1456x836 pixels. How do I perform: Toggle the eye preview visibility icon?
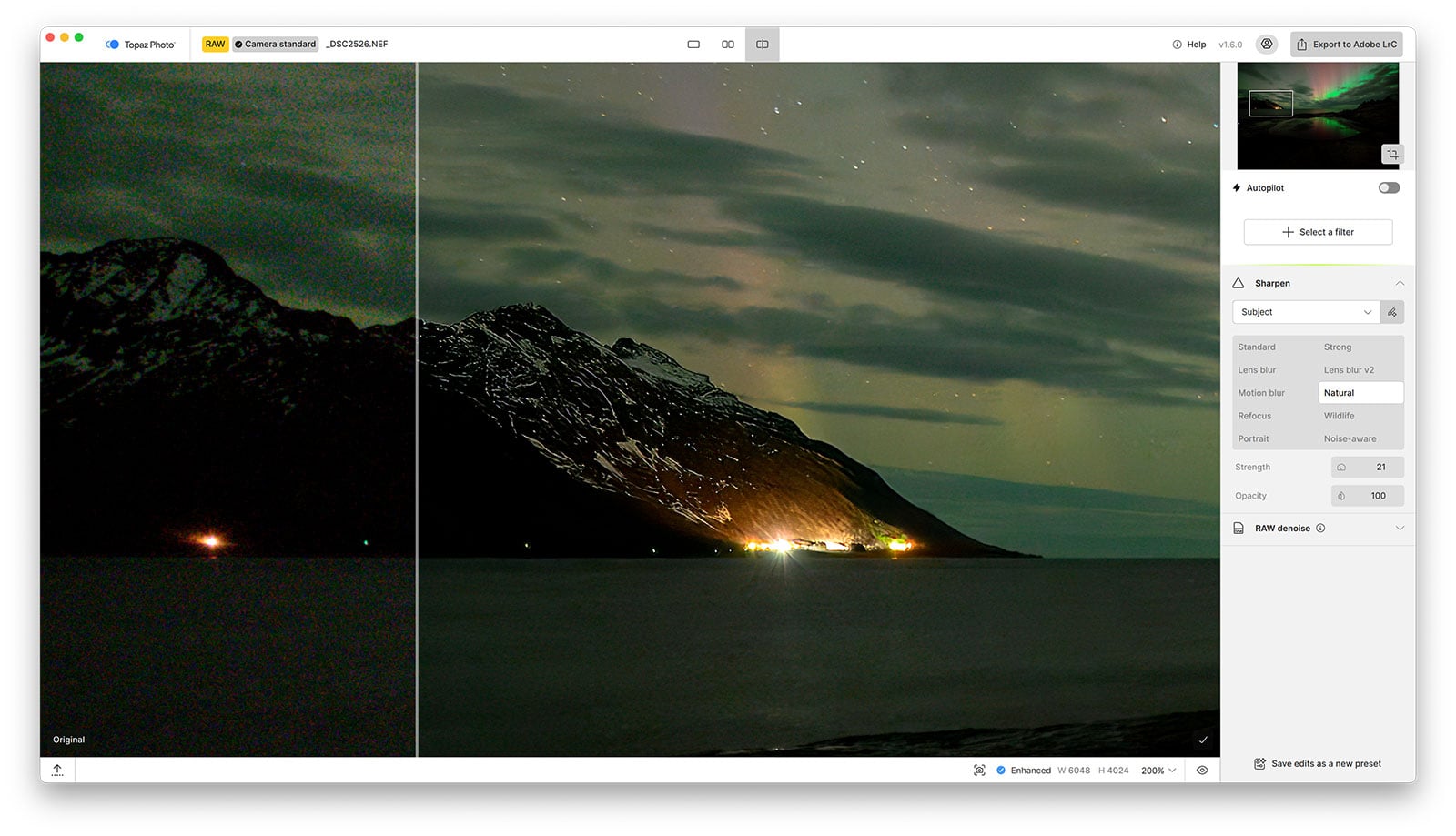coord(1202,771)
